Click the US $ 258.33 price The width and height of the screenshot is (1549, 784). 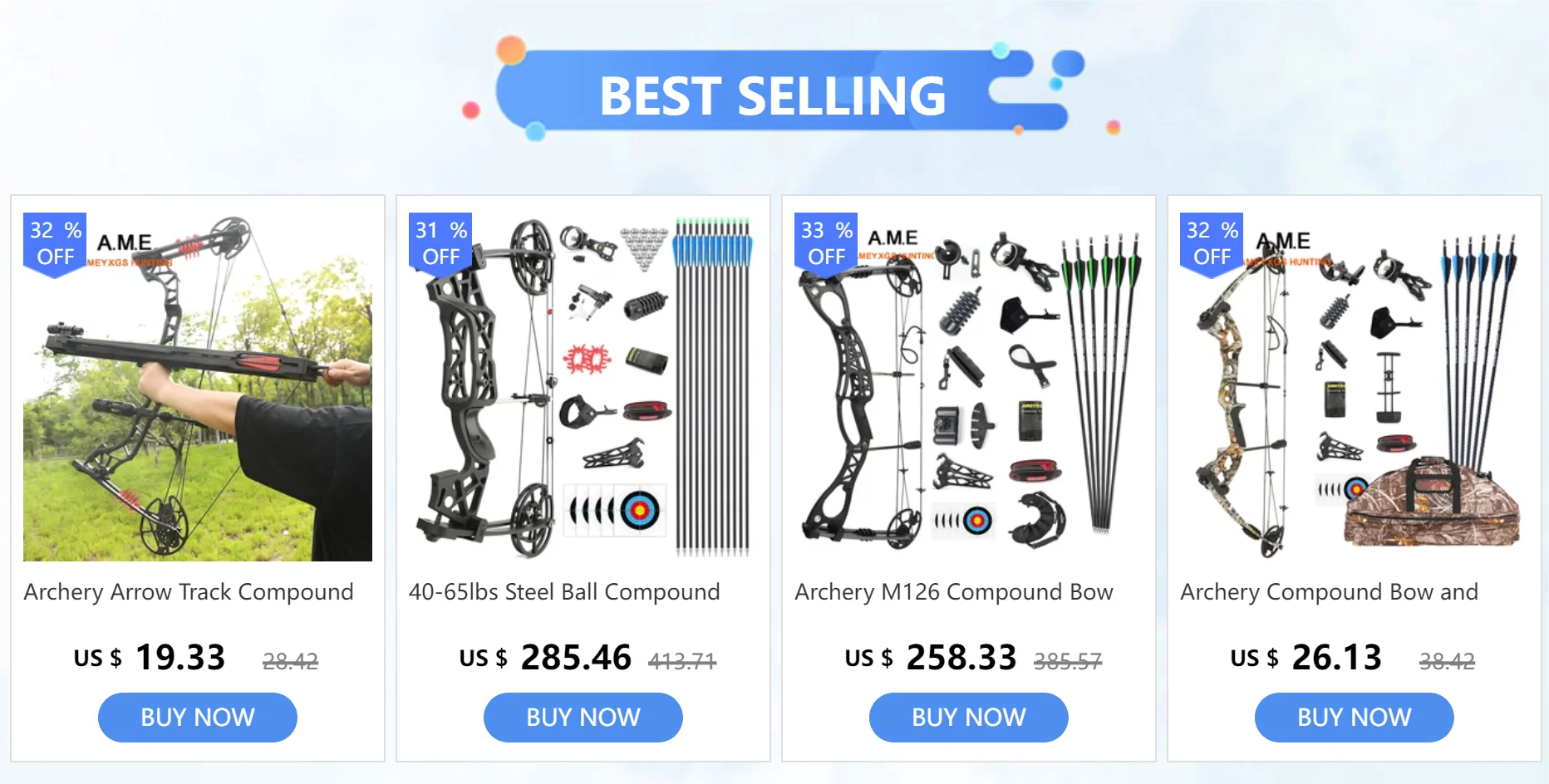click(931, 658)
